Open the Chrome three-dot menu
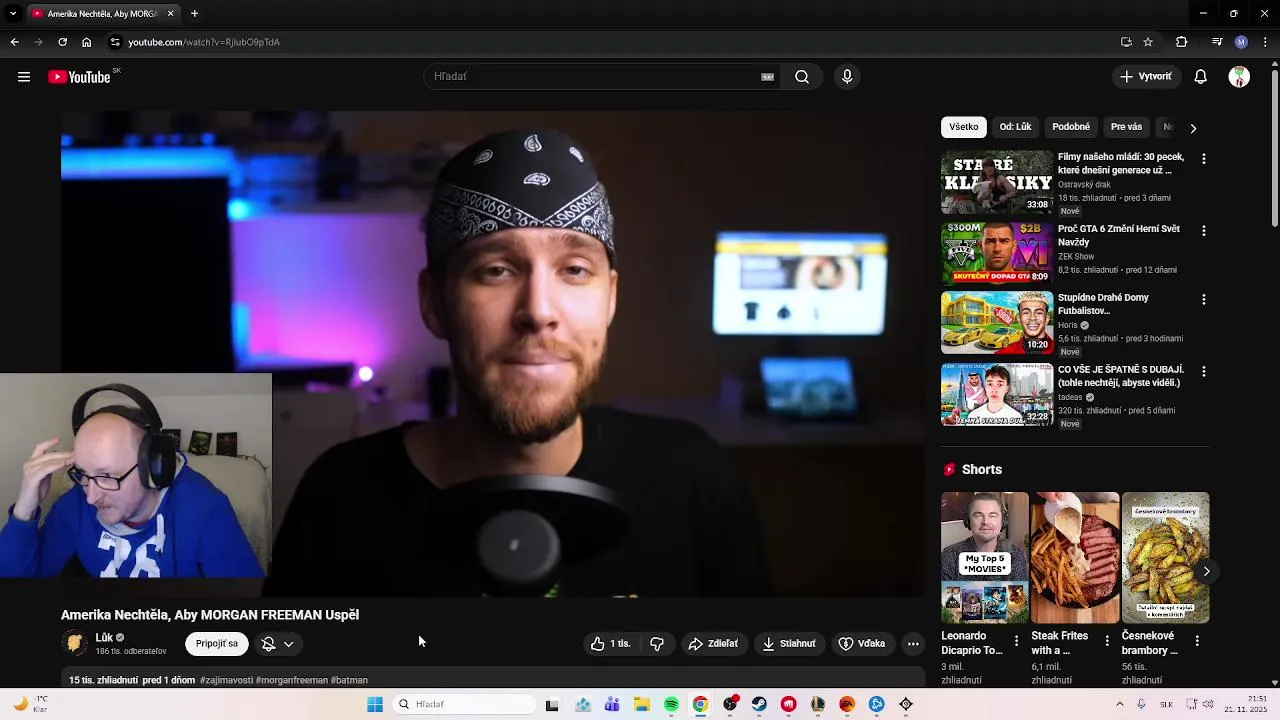 tap(1266, 42)
